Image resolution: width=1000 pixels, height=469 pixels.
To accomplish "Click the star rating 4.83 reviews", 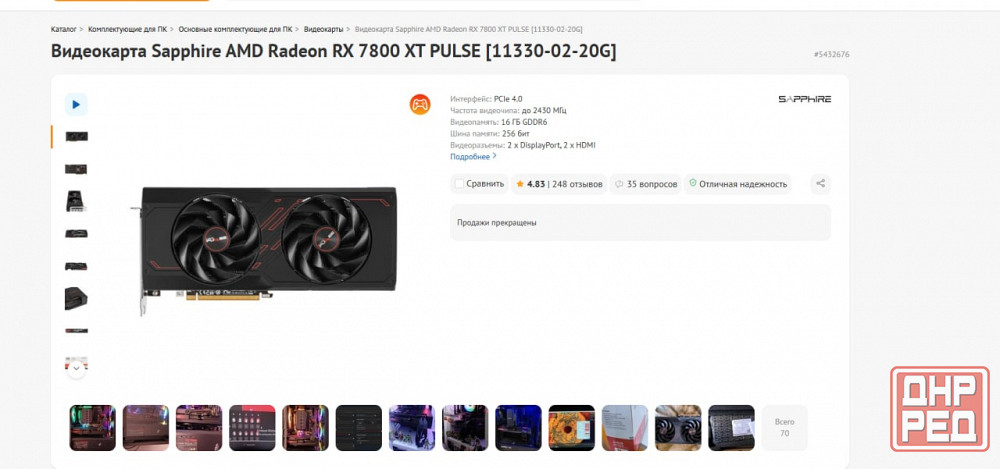I will coord(559,184).
